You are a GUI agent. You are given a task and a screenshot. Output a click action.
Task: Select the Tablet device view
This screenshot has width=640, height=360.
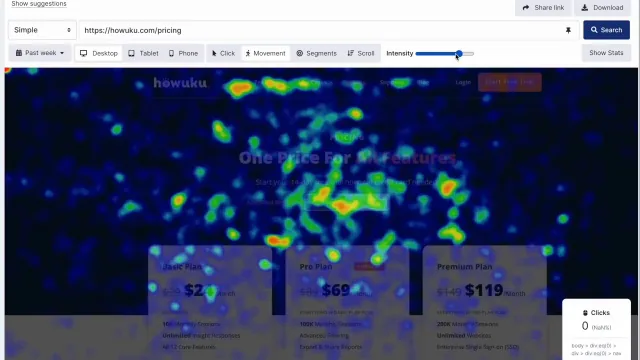coord(143,53)
